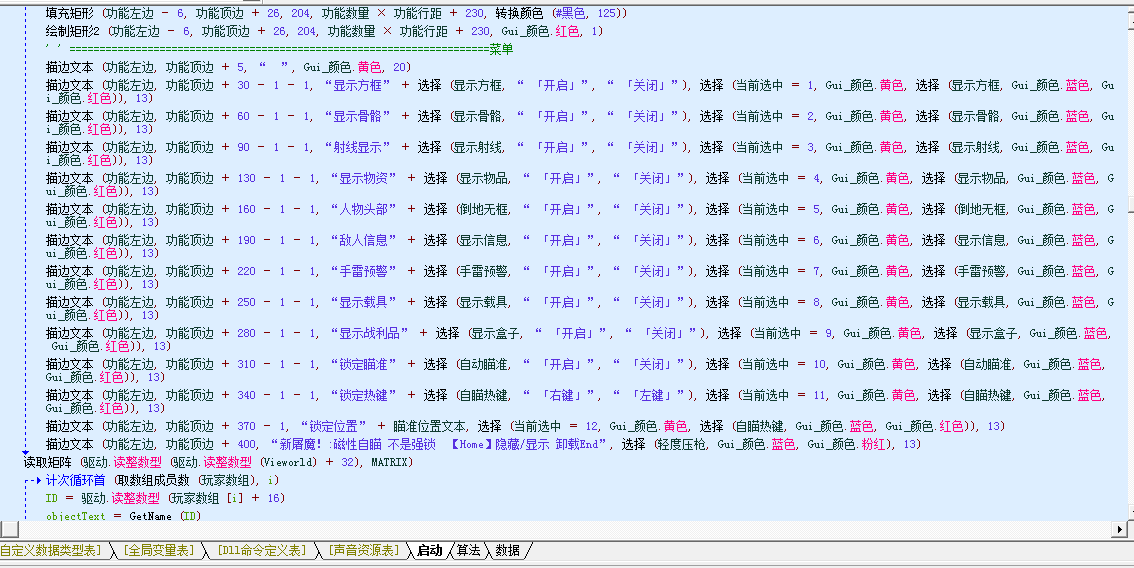Open the 算法 tab
Viewport: 1134px width, 568px height.
coord(468,551)
